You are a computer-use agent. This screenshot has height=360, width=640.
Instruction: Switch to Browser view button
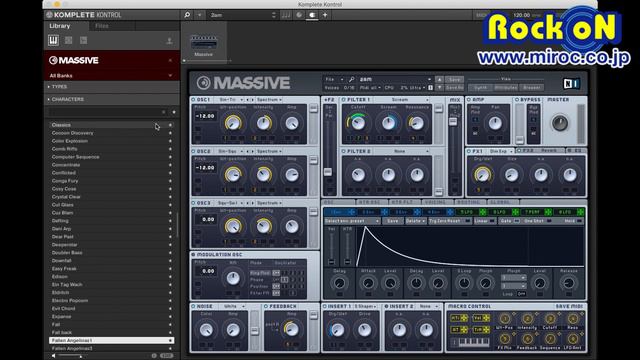531,87
